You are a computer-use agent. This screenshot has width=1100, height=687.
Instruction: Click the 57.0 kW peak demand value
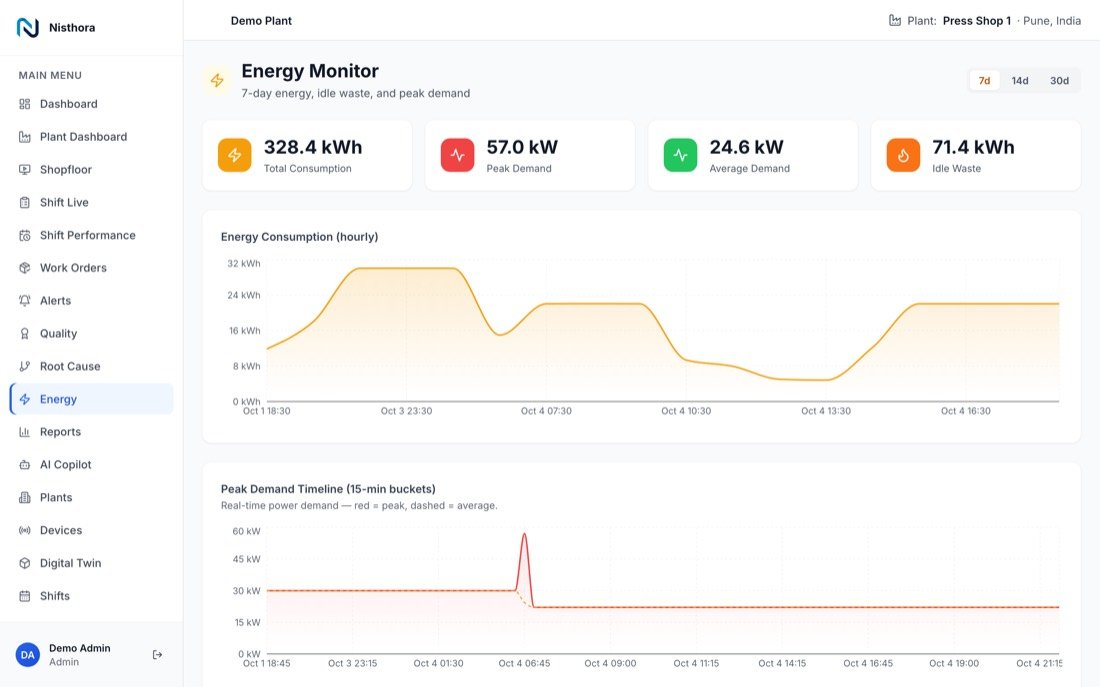coord(522,147)
